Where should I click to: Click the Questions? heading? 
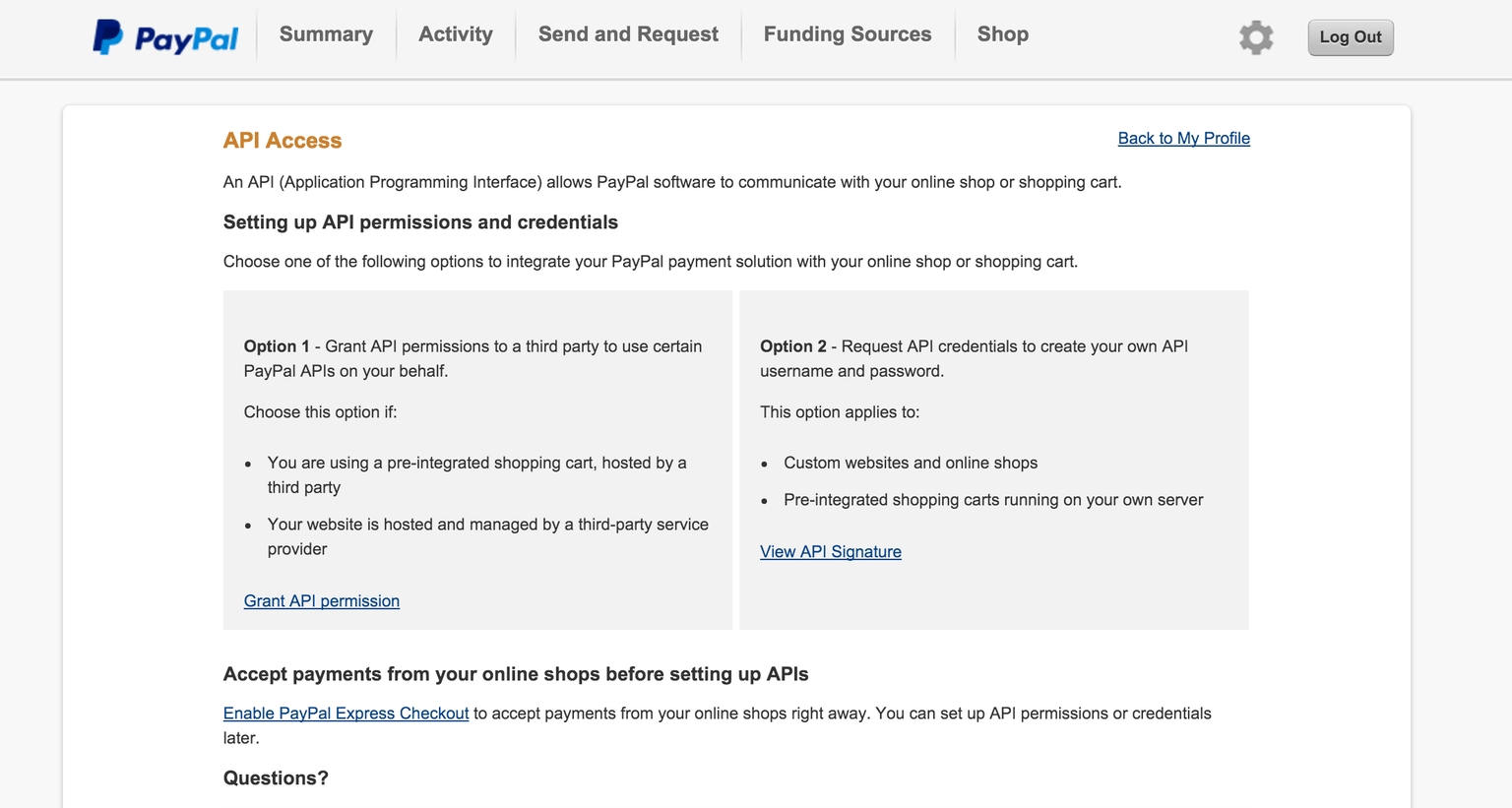277,777
